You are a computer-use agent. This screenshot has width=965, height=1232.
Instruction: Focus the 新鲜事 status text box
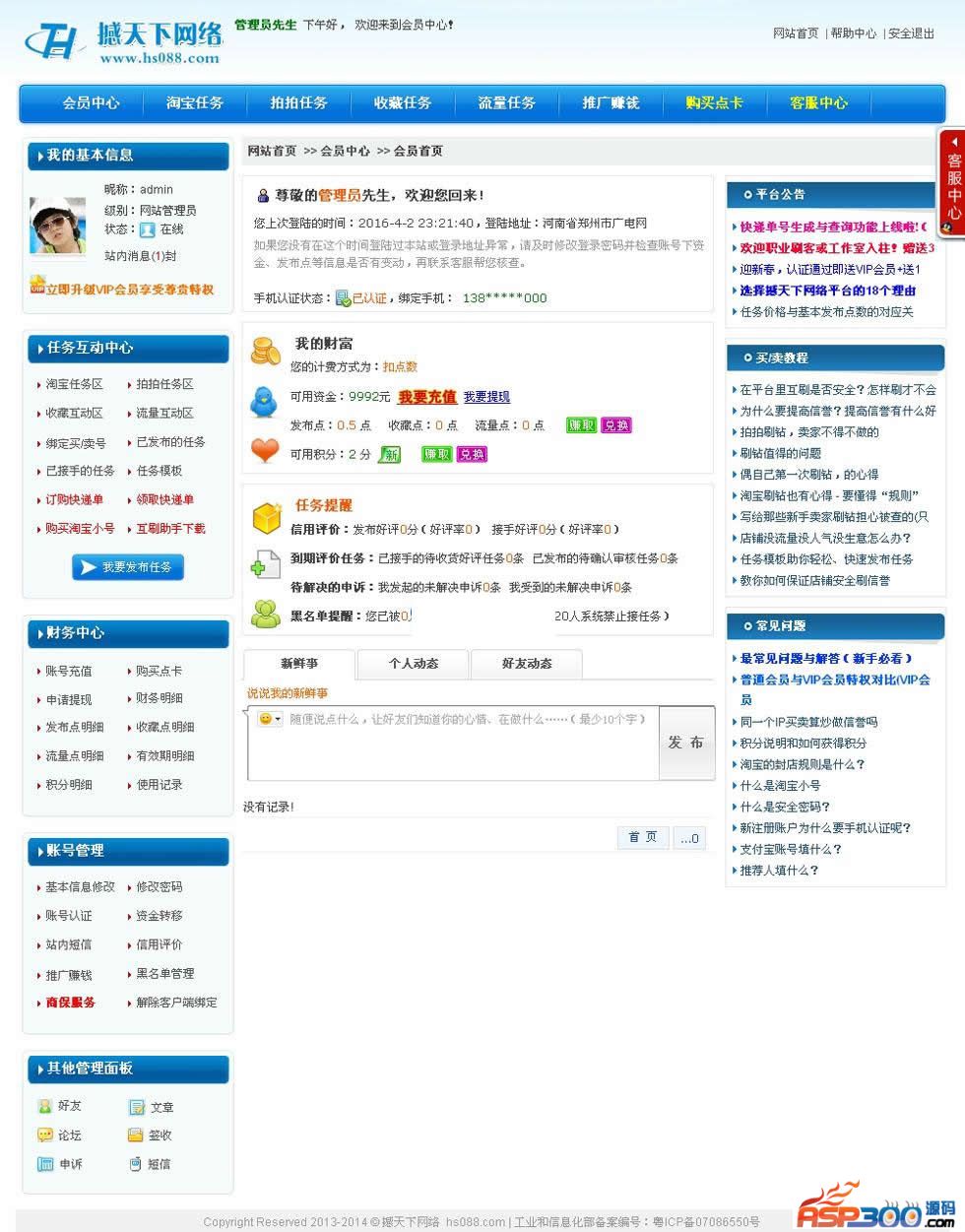(x=452, y=743)
